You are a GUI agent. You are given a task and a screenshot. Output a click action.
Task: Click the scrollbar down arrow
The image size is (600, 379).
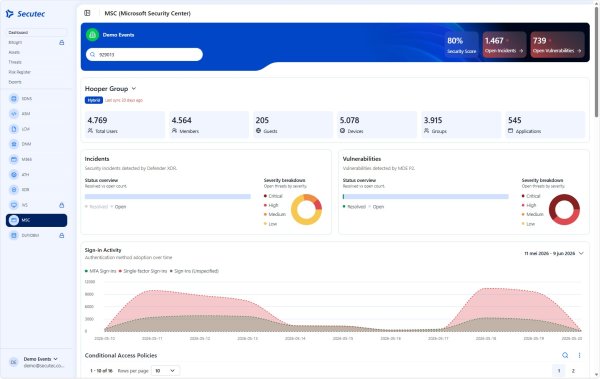[x=596, y=376]
